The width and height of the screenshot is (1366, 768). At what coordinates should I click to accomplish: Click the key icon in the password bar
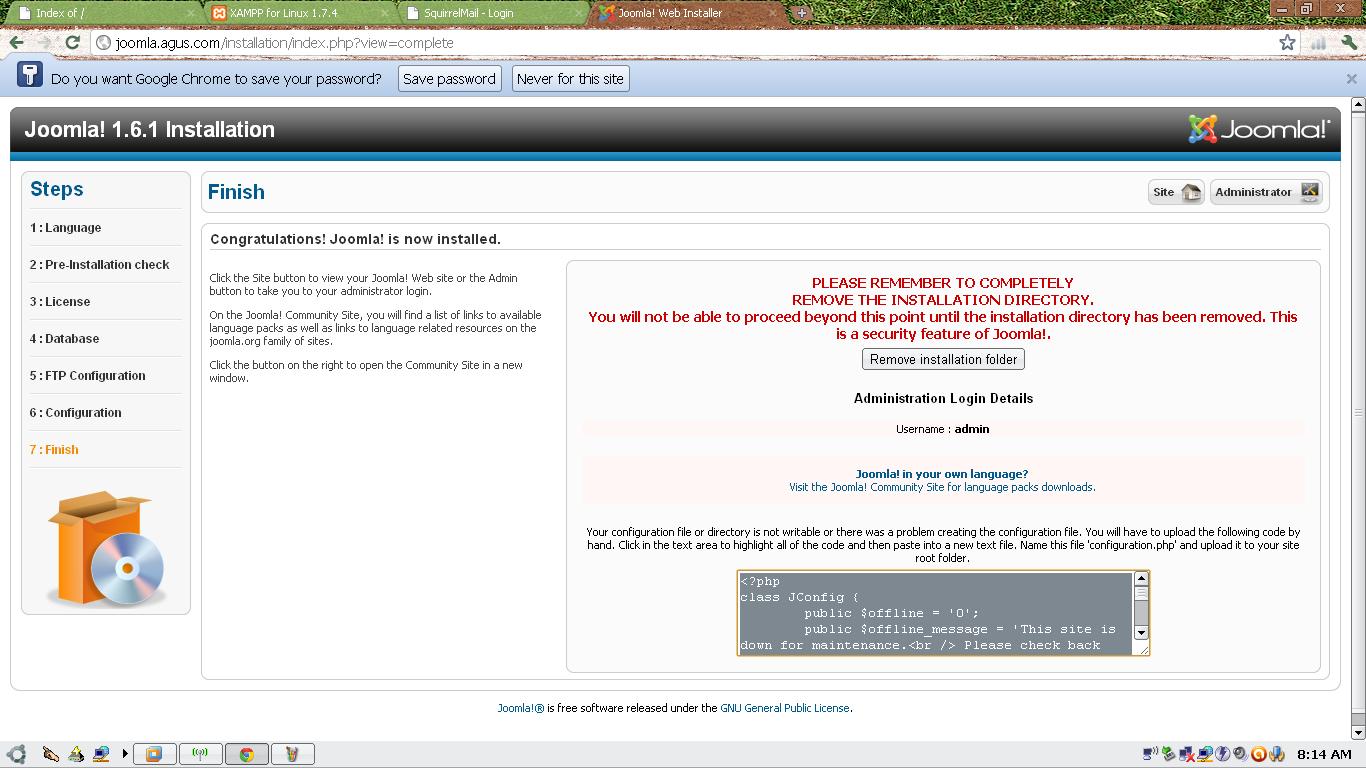click(30, 76)
